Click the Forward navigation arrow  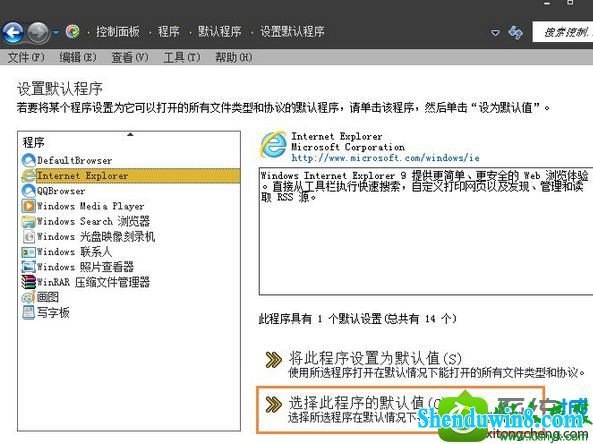[x=39, y=33]
